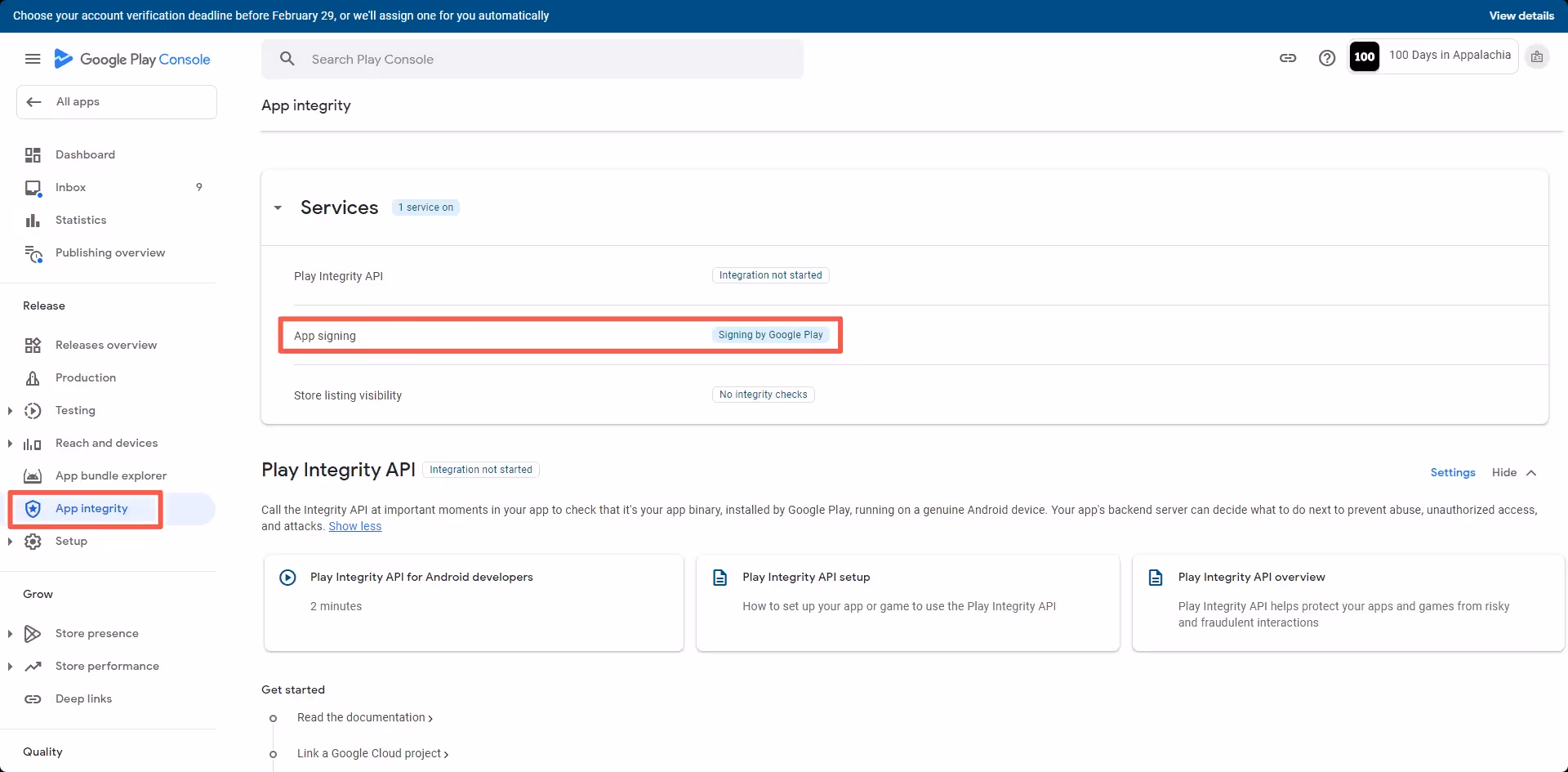Click the '1 service on' badge
The height and width of the screenshot is (772, 1568).
[425, 208]
